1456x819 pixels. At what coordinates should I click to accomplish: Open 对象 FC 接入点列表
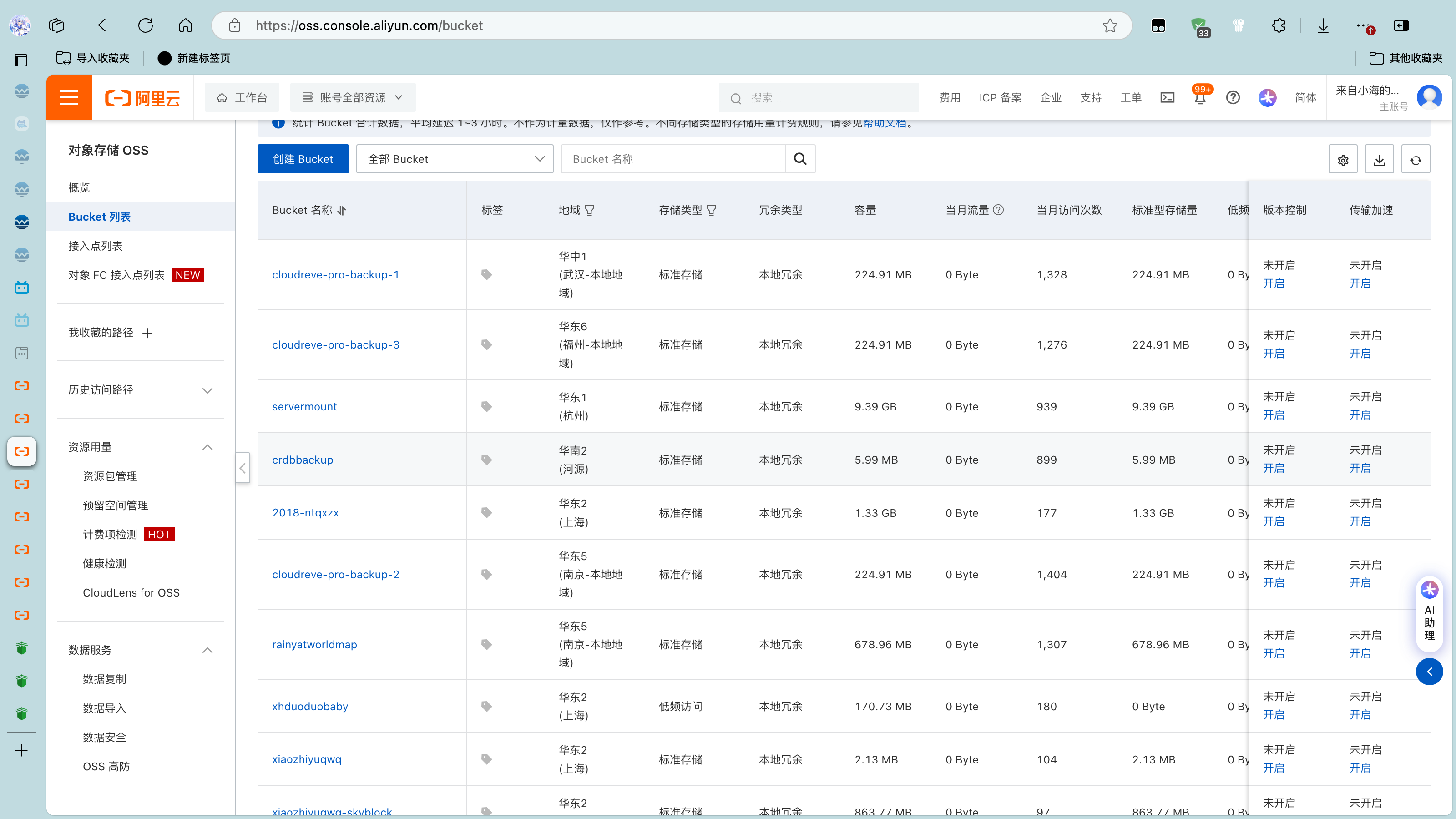coord(116,275)
